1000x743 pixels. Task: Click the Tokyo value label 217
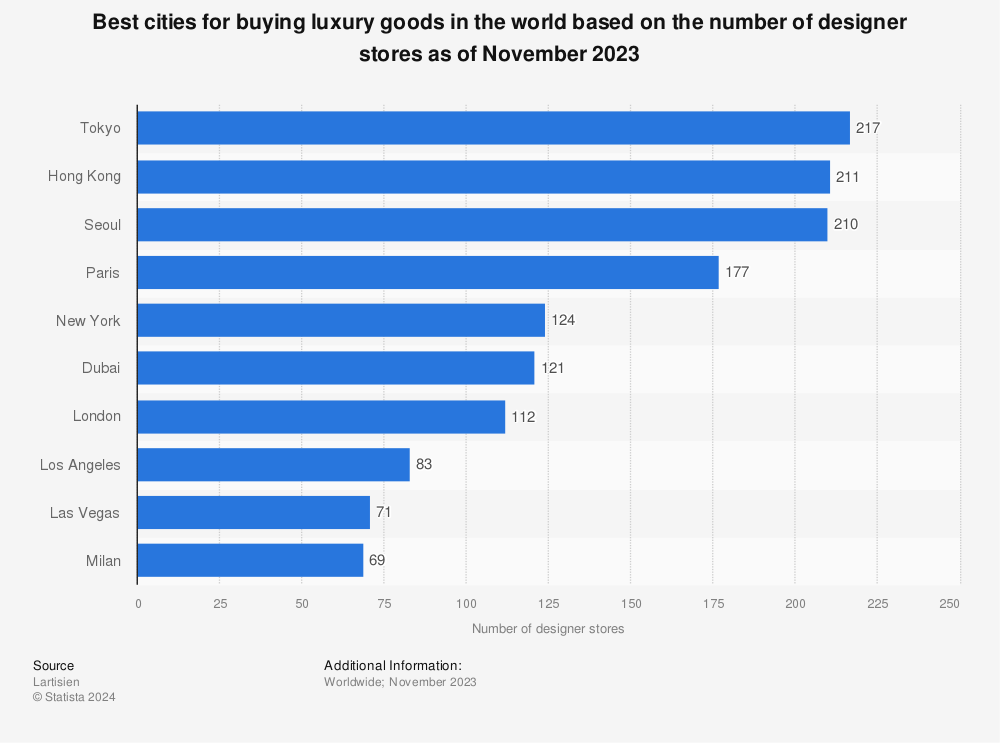[x=867, y=128]
